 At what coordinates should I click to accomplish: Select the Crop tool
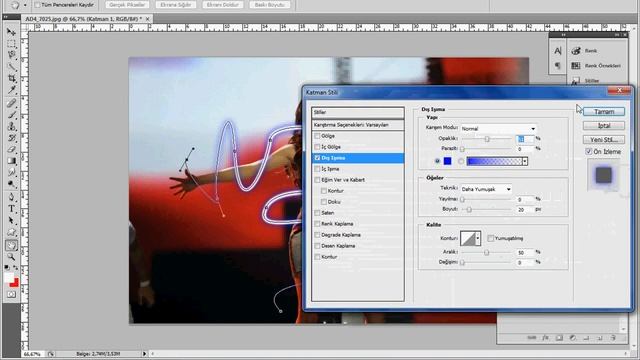[11, 78]
